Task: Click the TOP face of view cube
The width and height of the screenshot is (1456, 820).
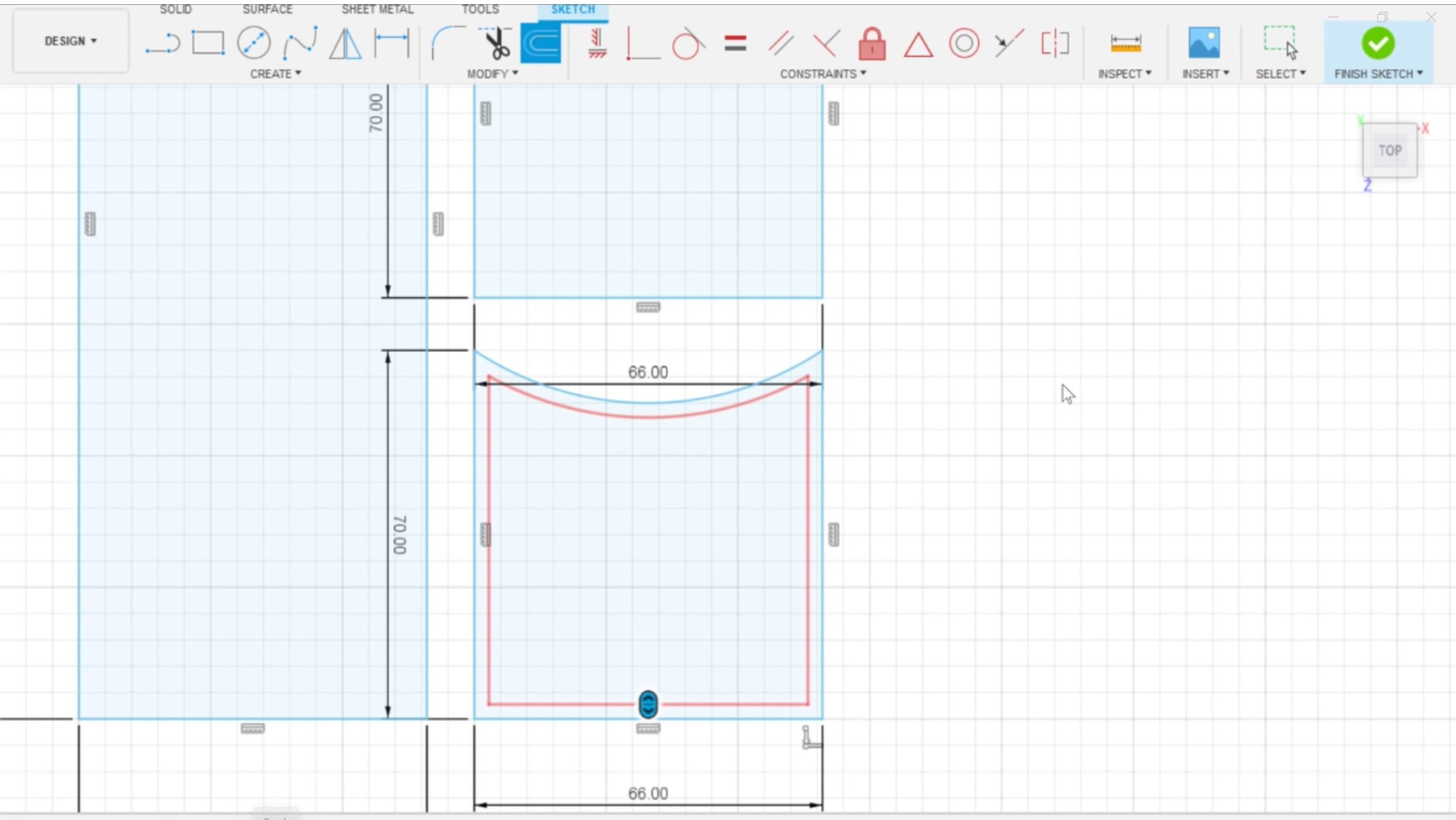Action: (1389, 151)
